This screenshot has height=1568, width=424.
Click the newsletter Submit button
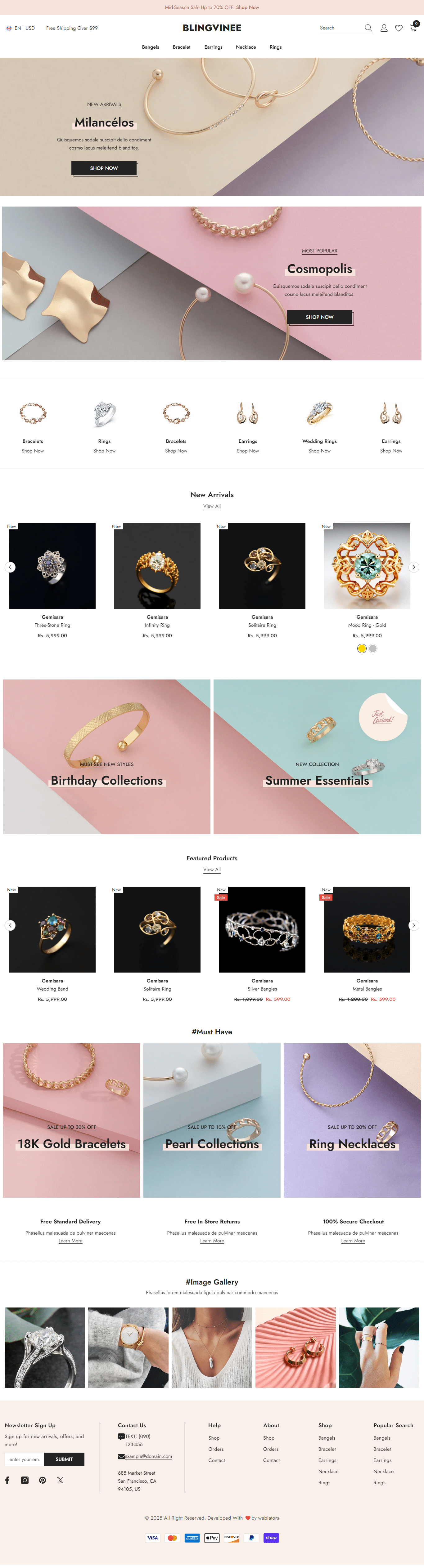tap(64, 1459)
